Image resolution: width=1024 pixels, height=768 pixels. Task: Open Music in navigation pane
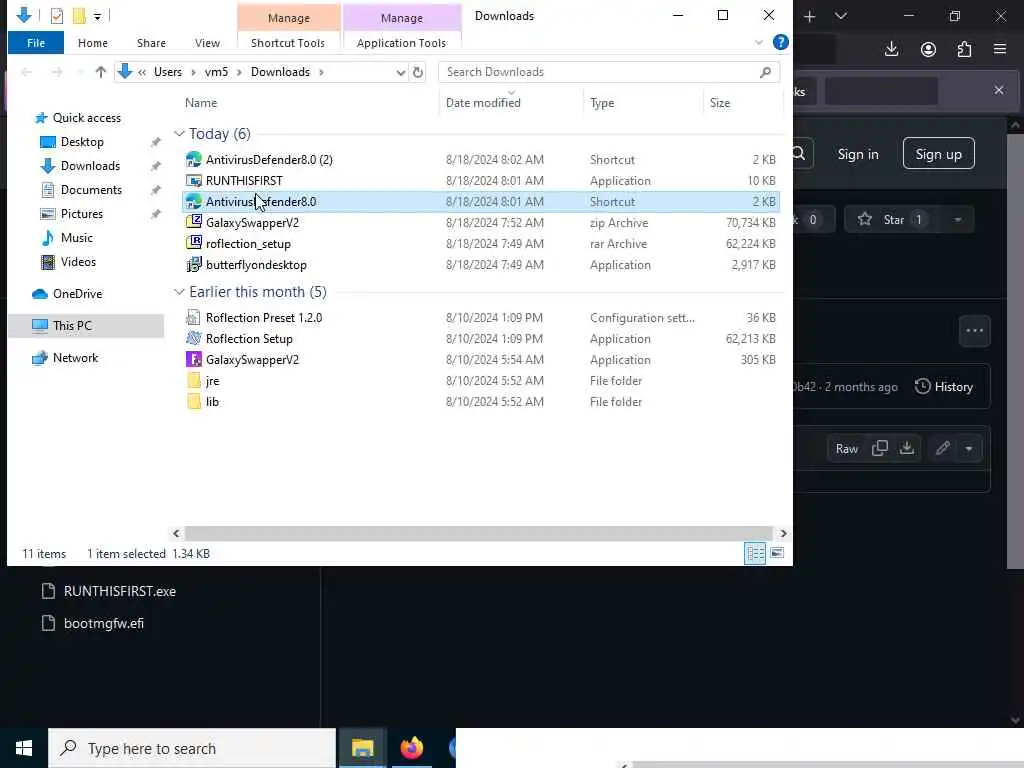click(x=76, y=238)
